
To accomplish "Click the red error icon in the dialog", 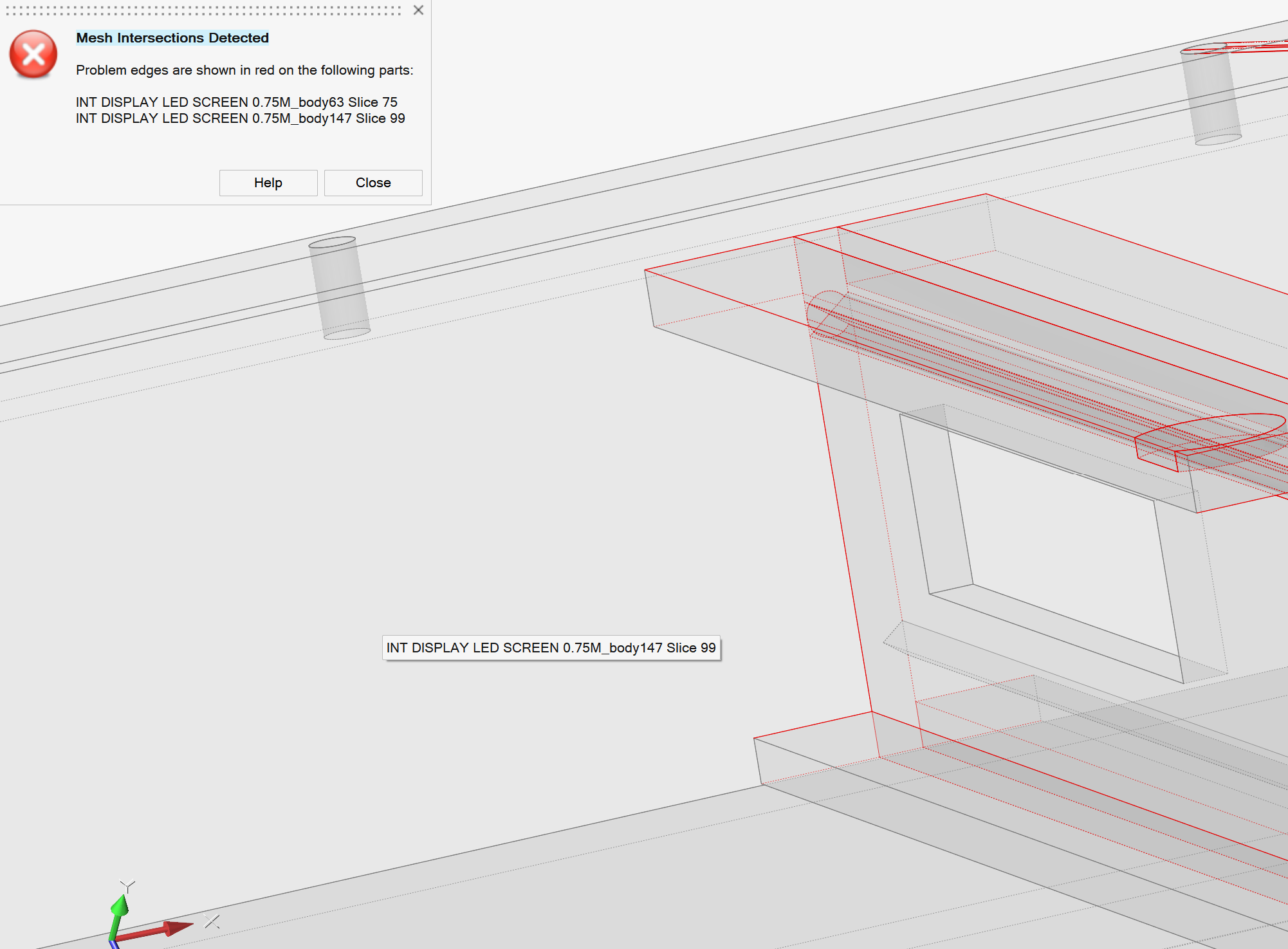I will [x=33, y=55].
